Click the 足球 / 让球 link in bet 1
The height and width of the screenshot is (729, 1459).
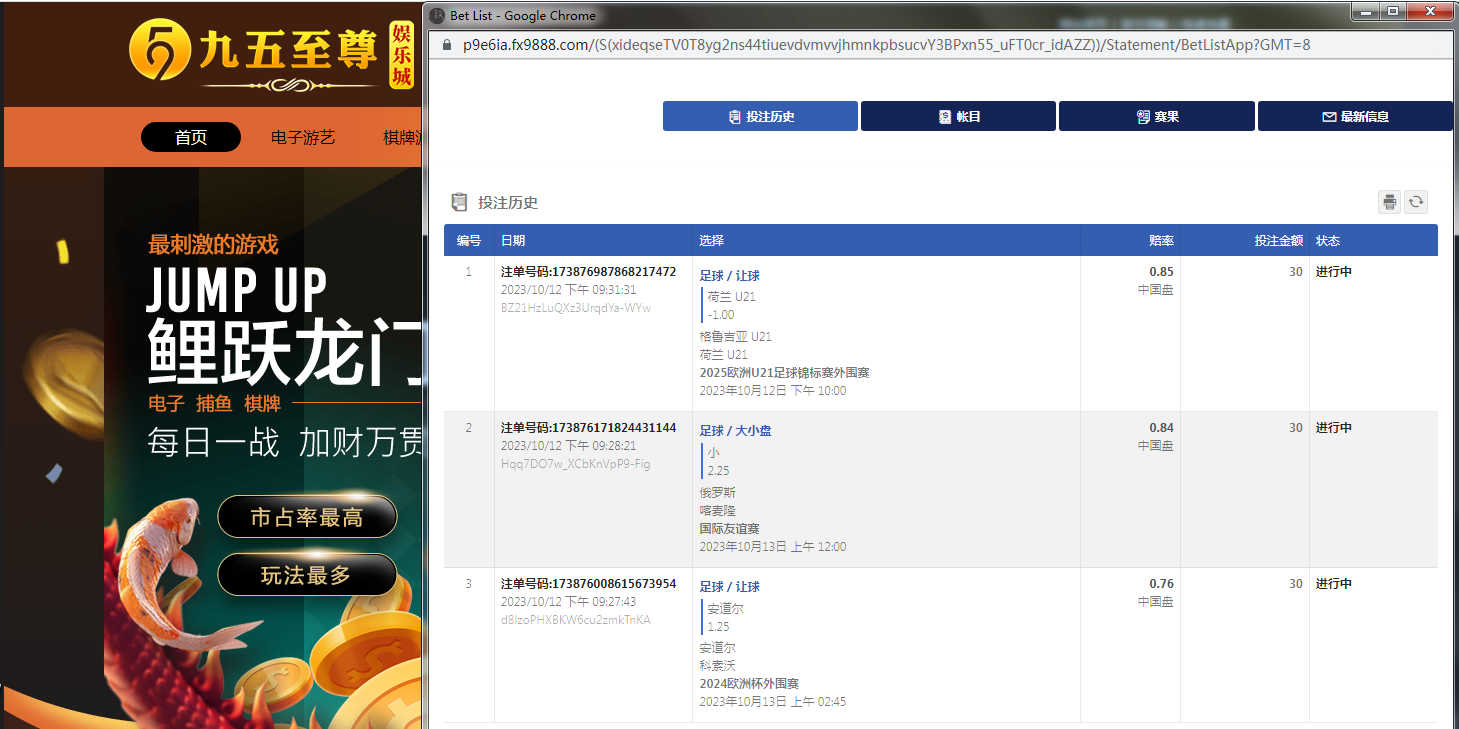click(730, 275)
